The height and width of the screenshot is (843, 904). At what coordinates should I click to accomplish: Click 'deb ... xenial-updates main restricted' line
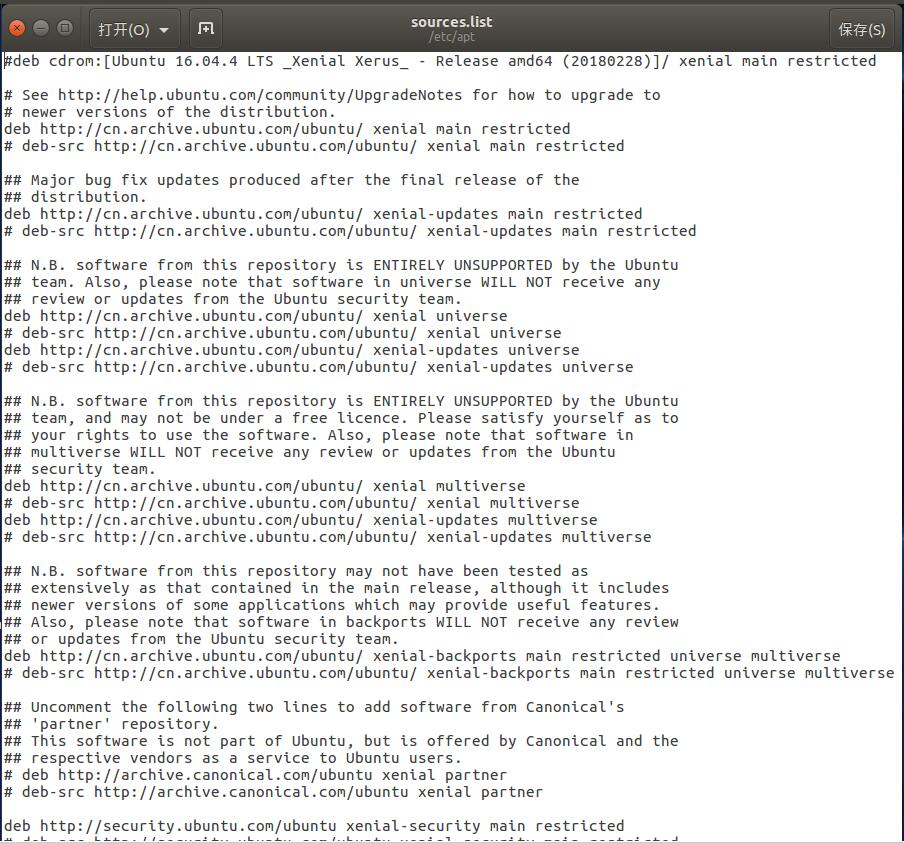pos(323,214)
